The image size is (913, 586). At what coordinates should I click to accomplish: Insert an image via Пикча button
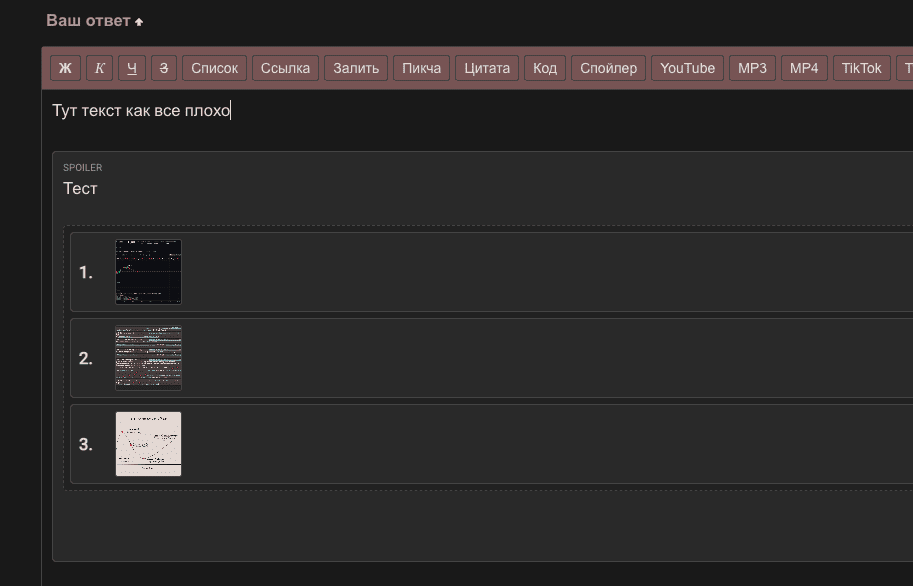tap(421, 68)
